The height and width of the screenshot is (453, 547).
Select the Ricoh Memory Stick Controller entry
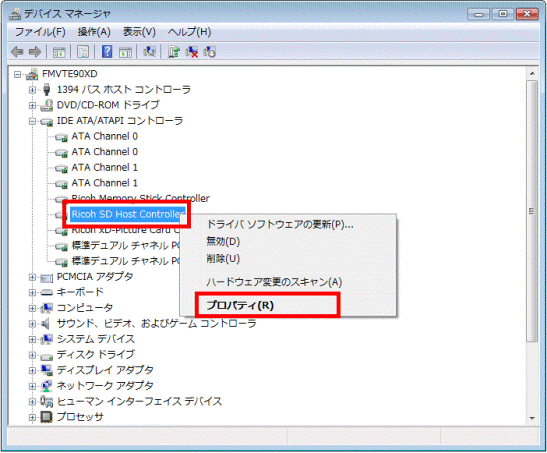140,198
